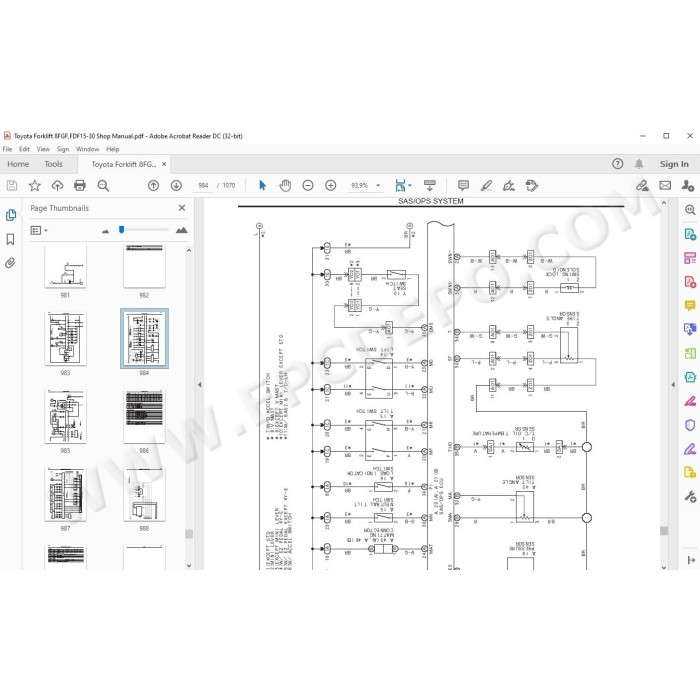Collapse the left navigation pane arrow
This screenshot has height=700, width=700.
click(200, 384)
